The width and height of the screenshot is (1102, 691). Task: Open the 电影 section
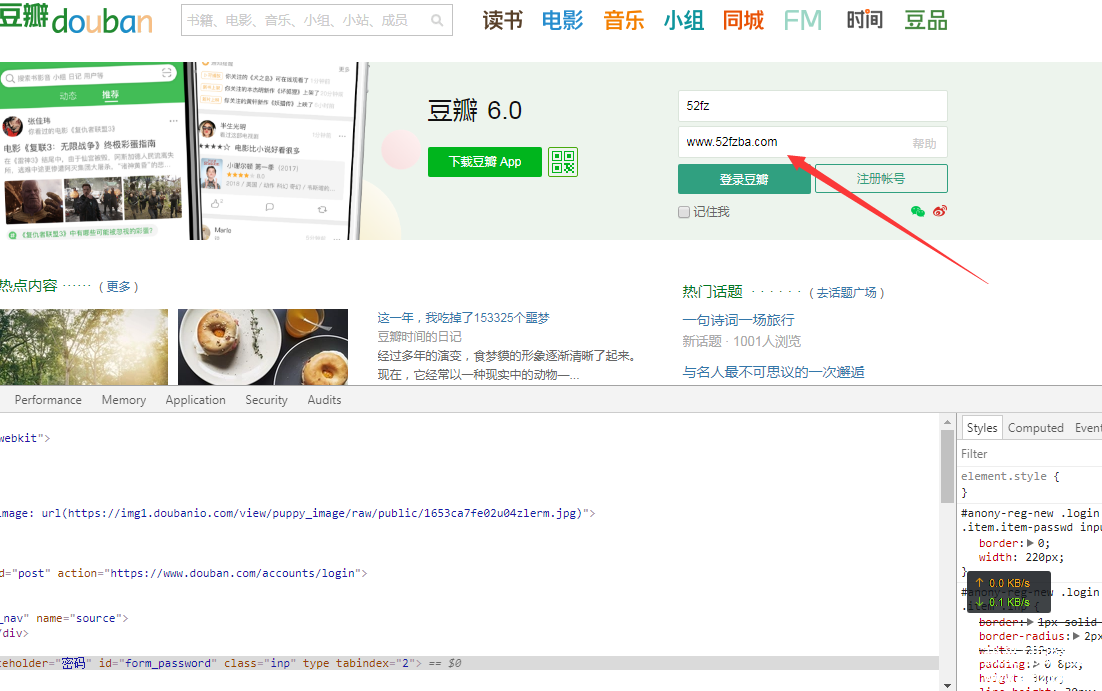(562, 20)
